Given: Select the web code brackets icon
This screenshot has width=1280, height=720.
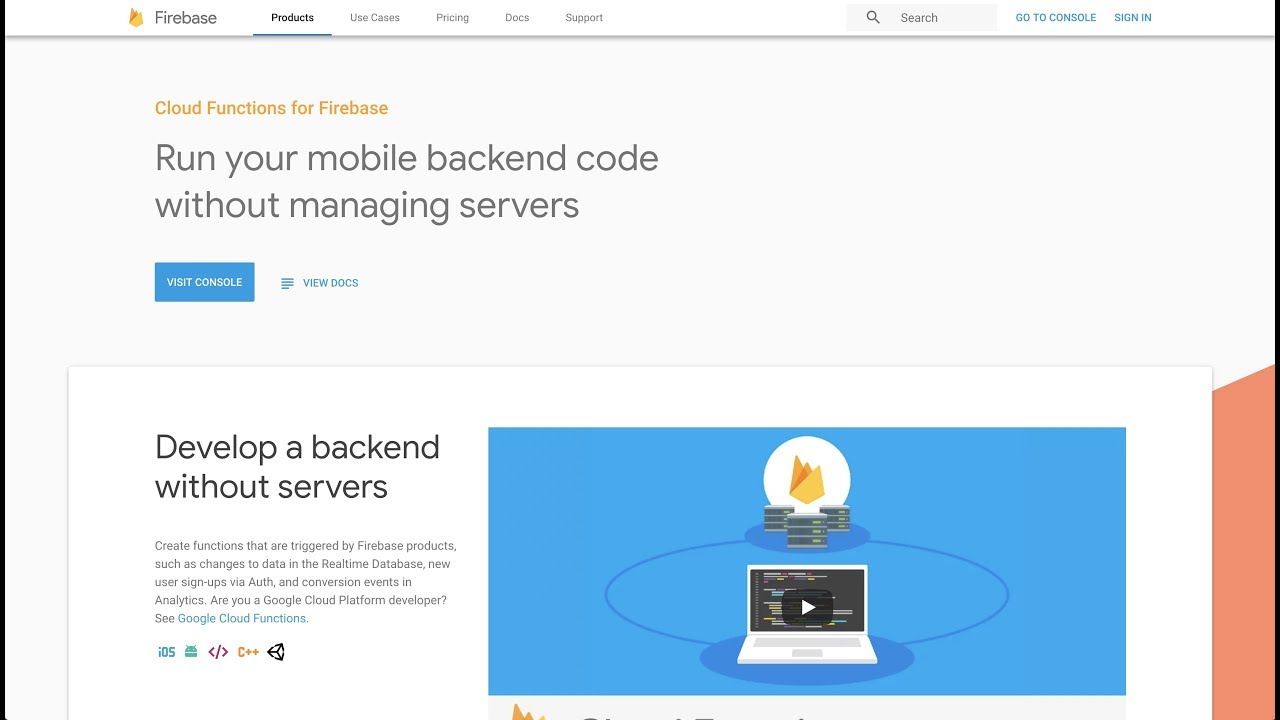Looking at the screenshot, I should click(218, 652).
